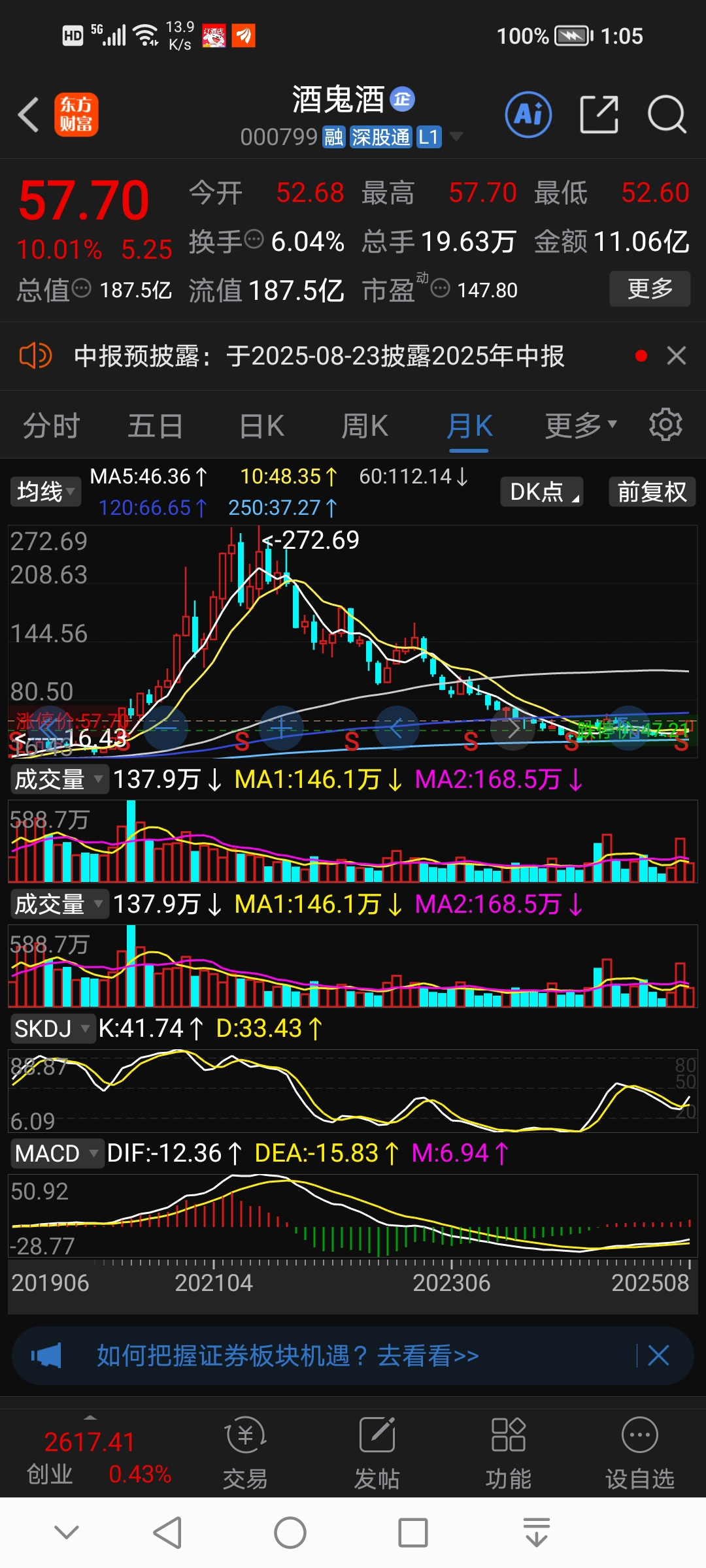Screen dimensions: 706x1568
Task: Switch to the 周K tab
Action: tap(365, 426)
